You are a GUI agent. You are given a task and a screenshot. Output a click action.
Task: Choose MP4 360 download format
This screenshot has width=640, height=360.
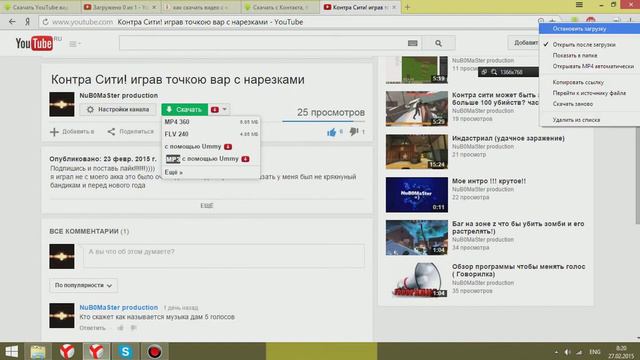[211, 122]
